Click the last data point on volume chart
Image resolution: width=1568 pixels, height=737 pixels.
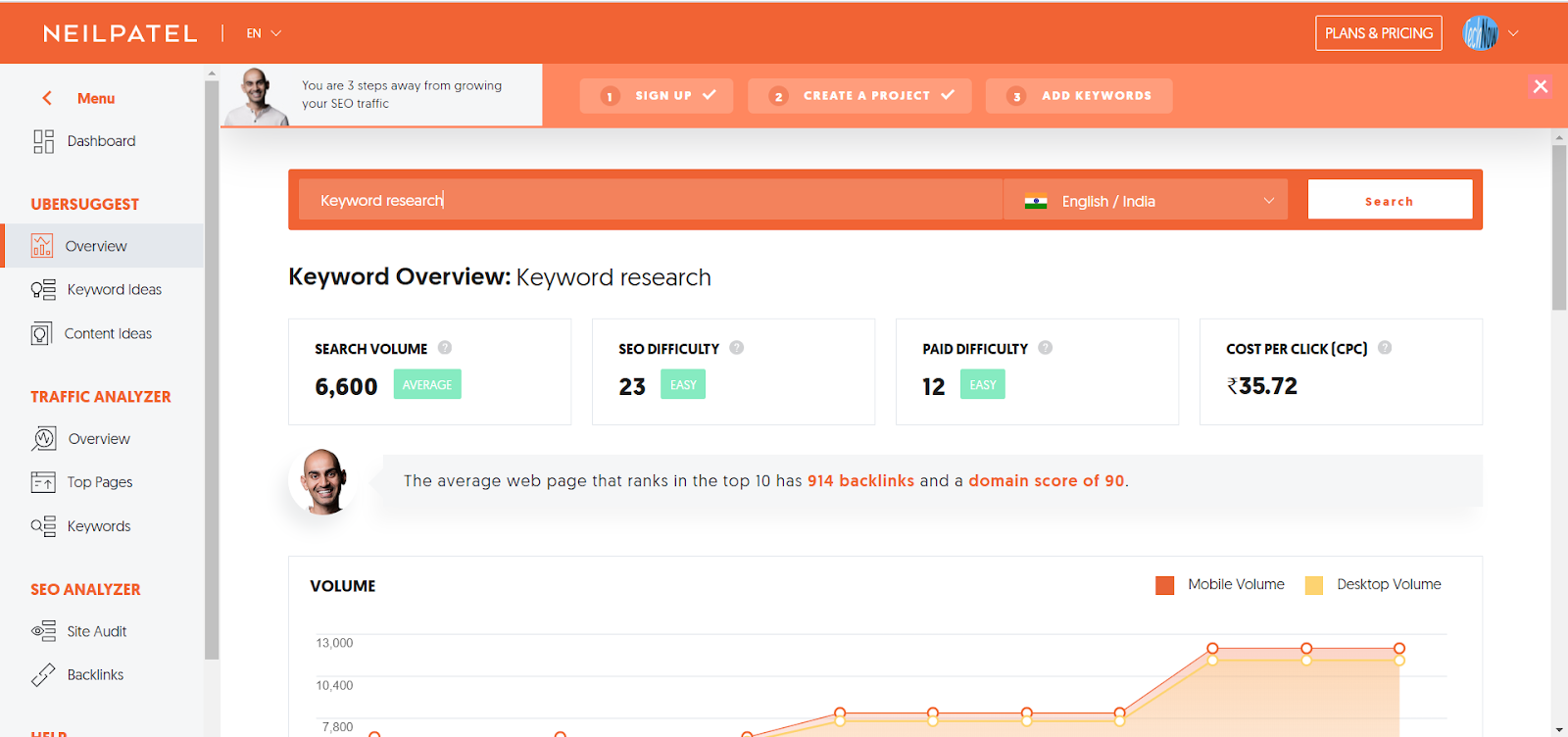pos(1399,649)
